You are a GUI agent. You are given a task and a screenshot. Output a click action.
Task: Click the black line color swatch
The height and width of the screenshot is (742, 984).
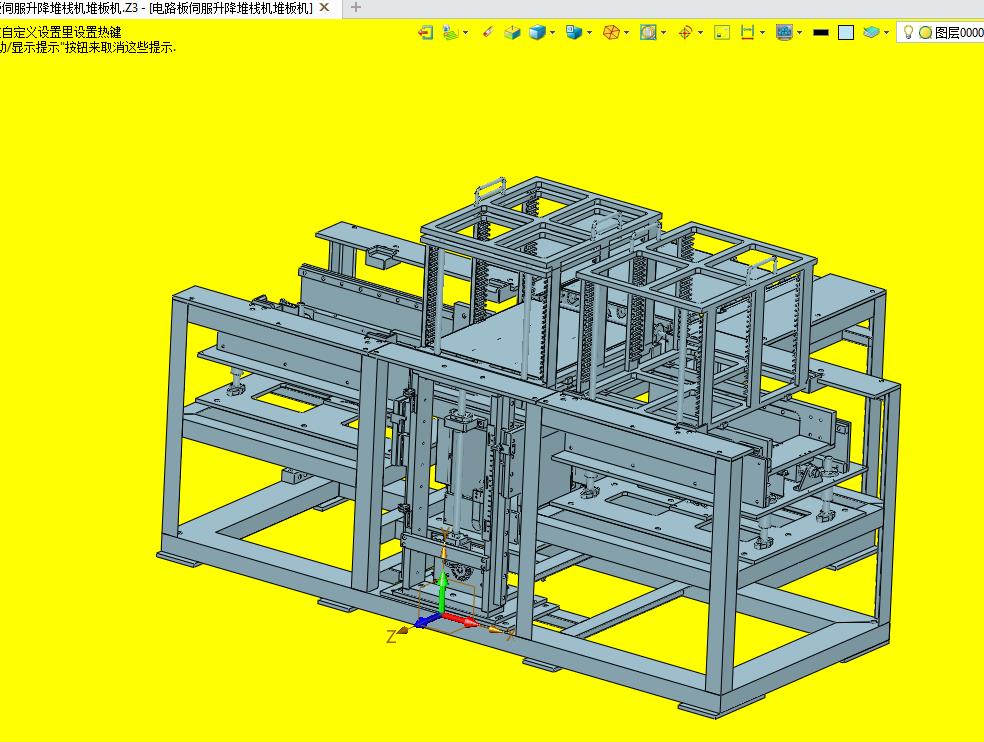click(x=821, y=33)
